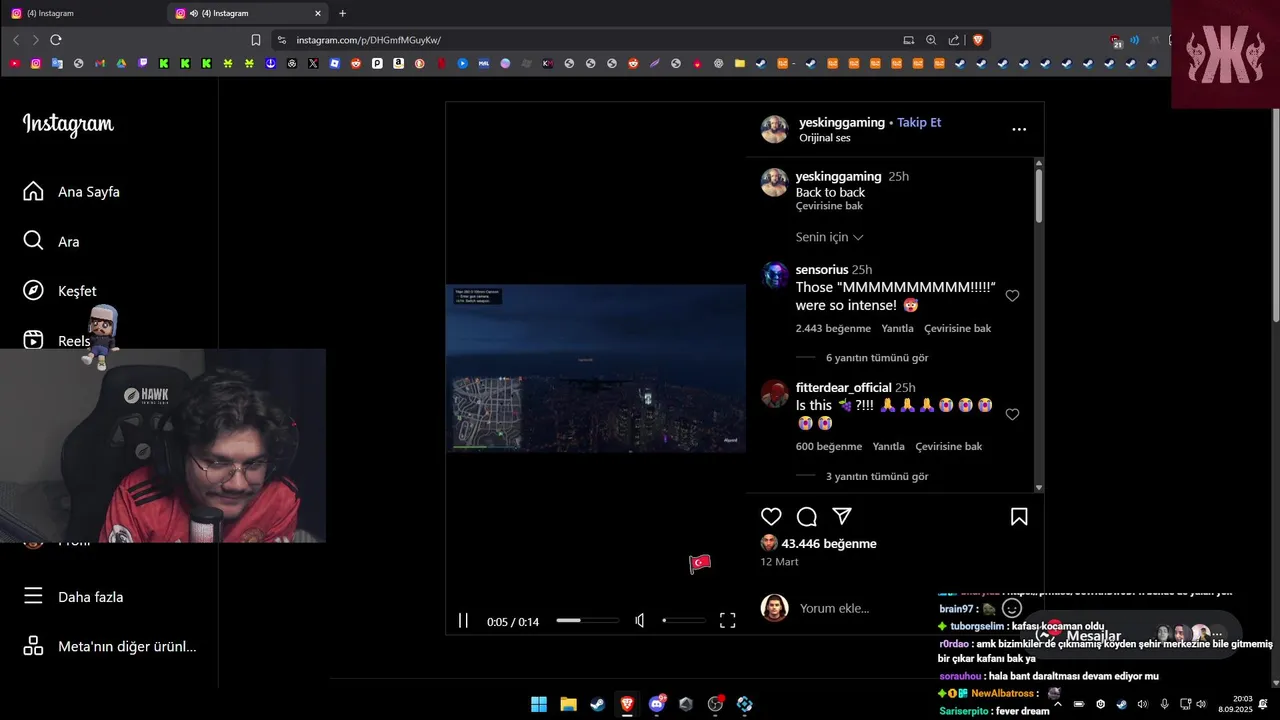Open the YouTube bookmark
This screenshot has width=1280, height=720.
tap(14, 63)
